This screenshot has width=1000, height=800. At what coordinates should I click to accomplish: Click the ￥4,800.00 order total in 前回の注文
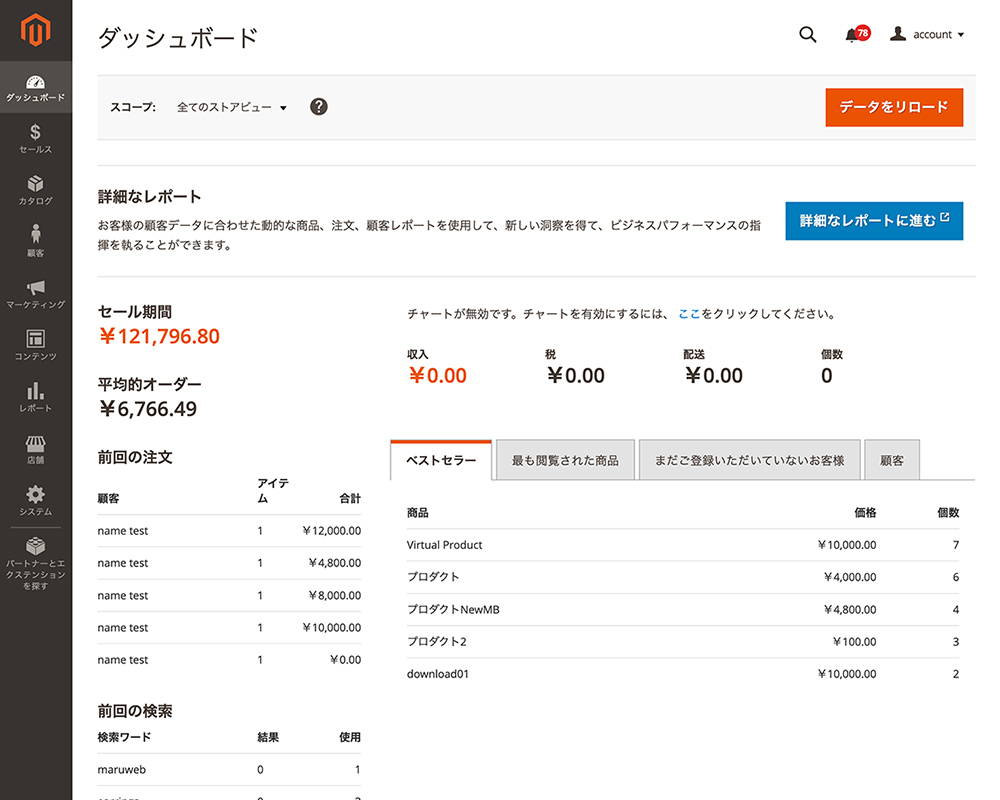(x=334, y=563)
